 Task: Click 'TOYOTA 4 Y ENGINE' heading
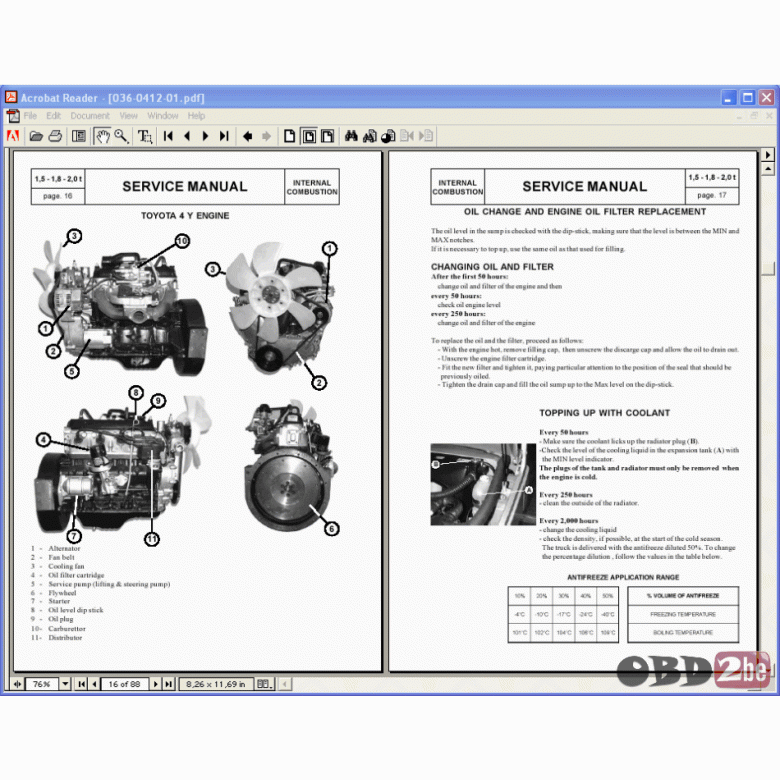[x=185, y=216]
